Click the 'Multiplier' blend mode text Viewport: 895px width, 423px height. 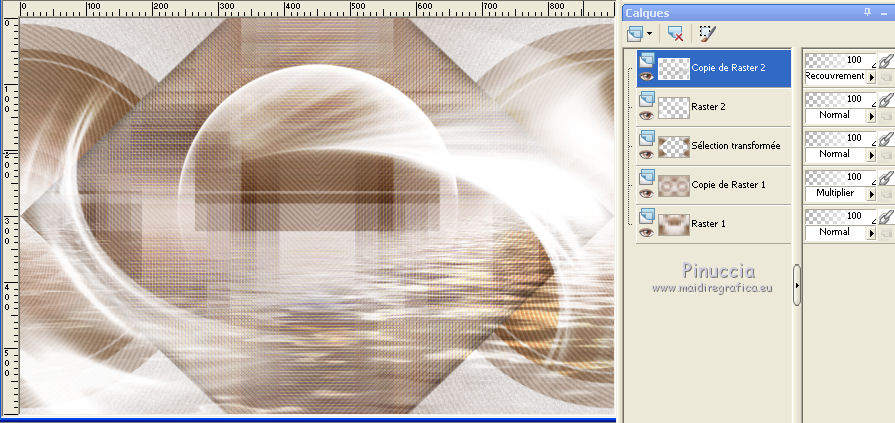835,193
